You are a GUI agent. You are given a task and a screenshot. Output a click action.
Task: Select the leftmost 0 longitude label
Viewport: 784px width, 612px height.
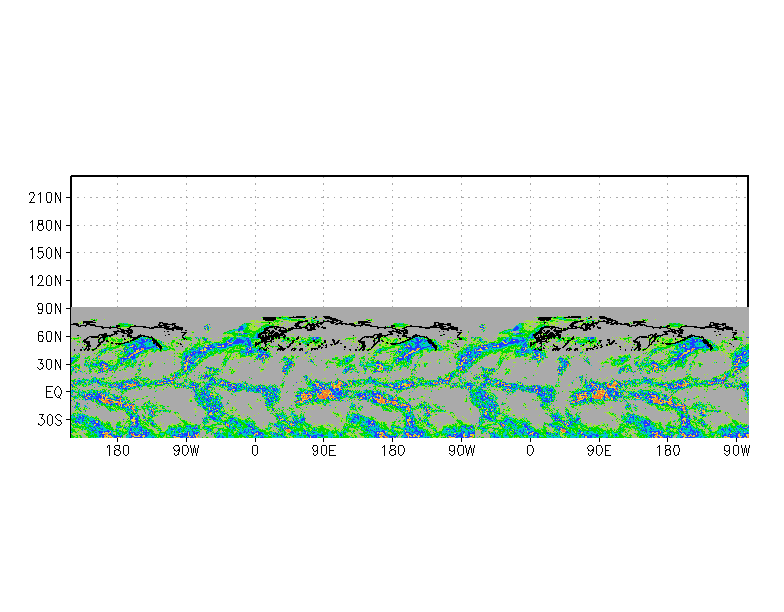(x=255, y=450)
